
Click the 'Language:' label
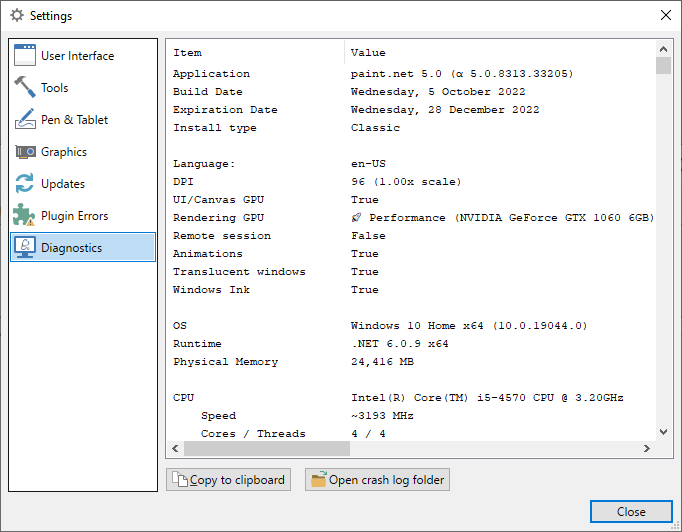pyautogui.click(x=204, y=164)
